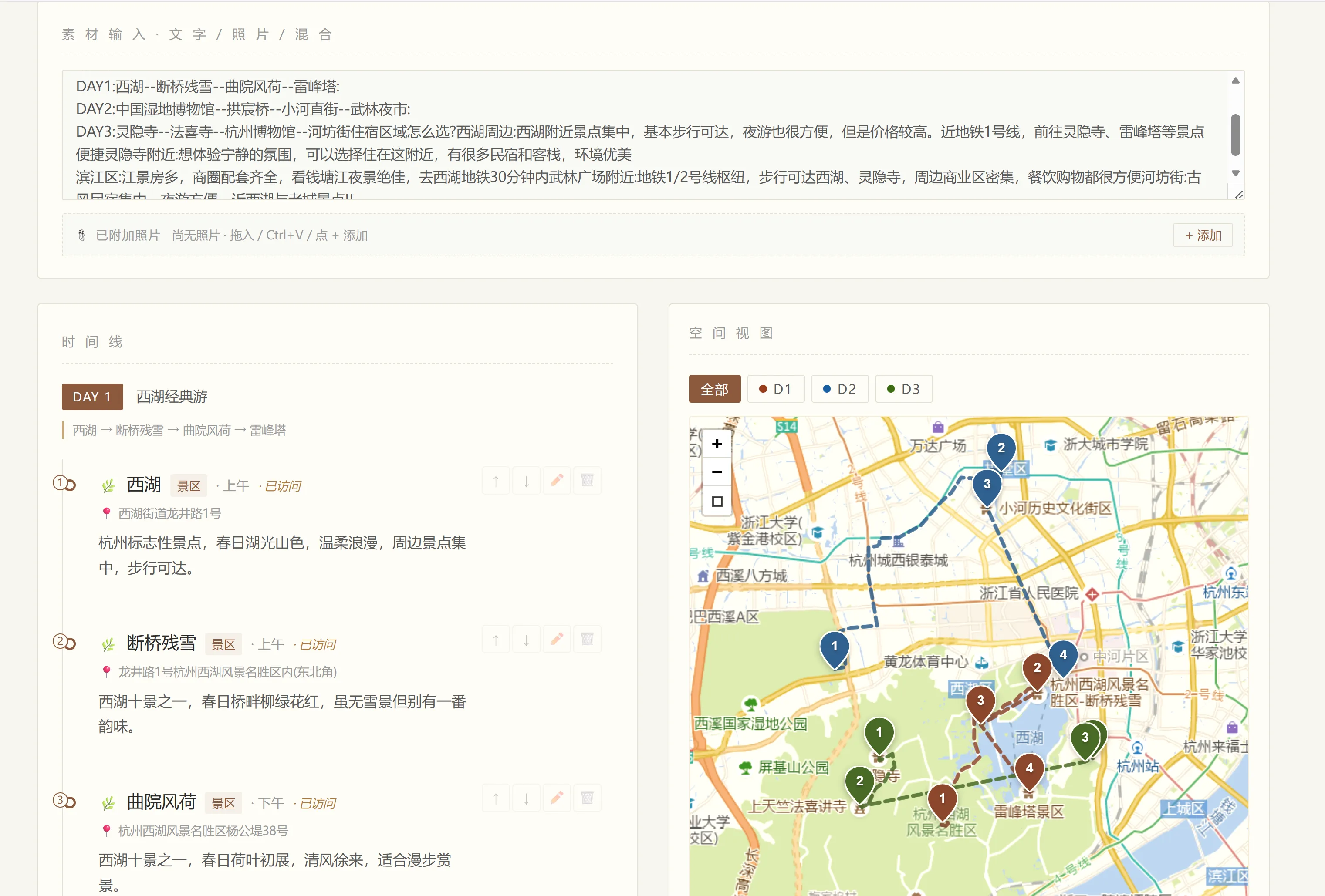Filter map to D2 route
The height and width of the screenshot is (896, 1325).
[x=839, y=389]
